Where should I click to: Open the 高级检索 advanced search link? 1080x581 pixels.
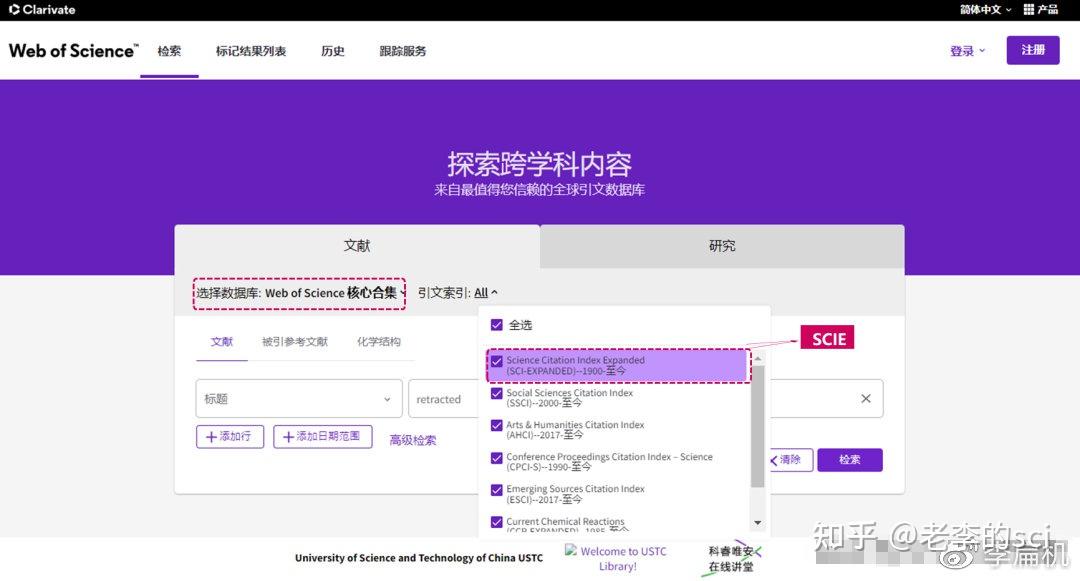click(x=413, y=440)
